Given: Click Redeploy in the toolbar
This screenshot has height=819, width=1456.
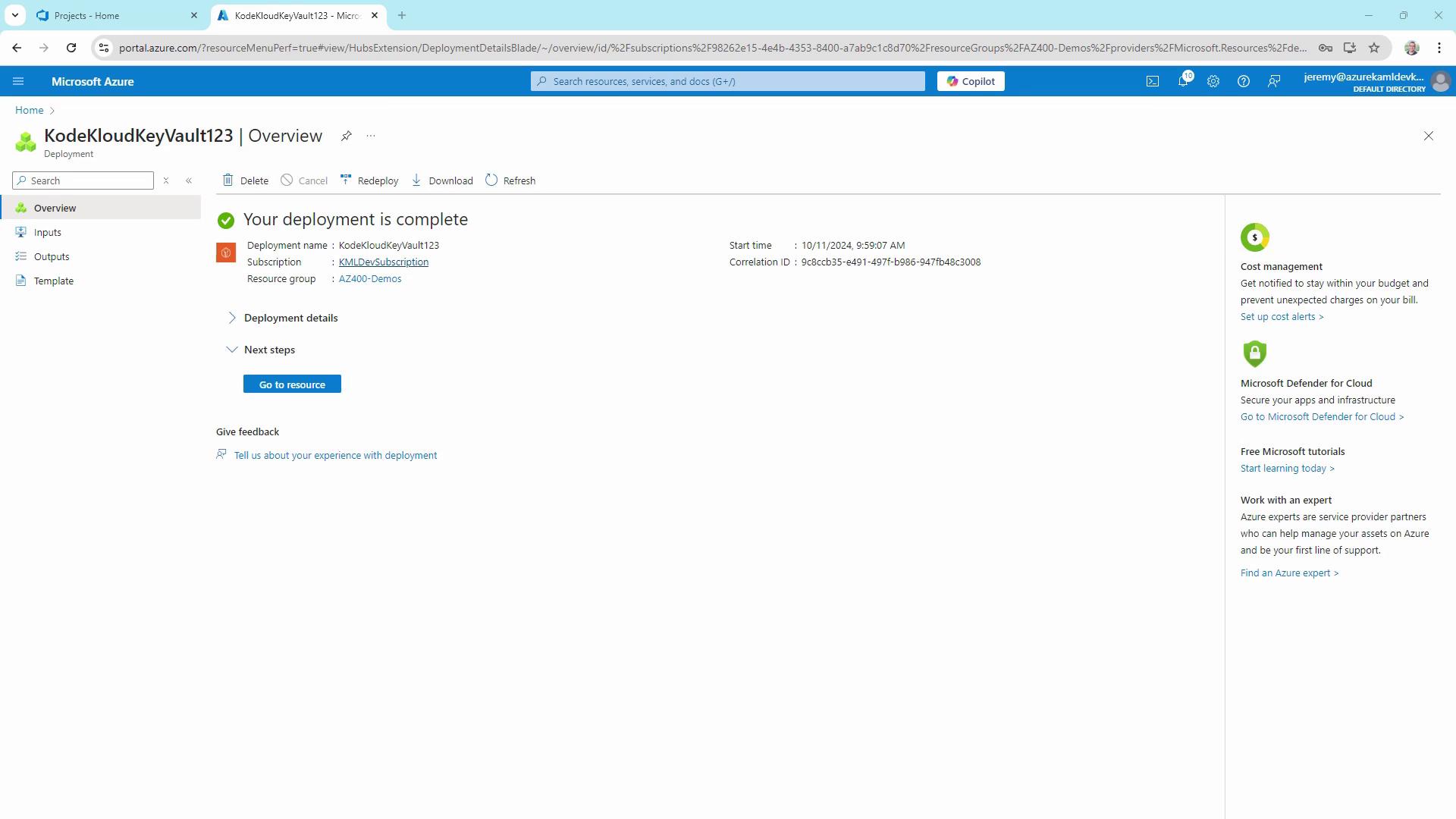Looking at the screenshot, I should pos(369,180).
